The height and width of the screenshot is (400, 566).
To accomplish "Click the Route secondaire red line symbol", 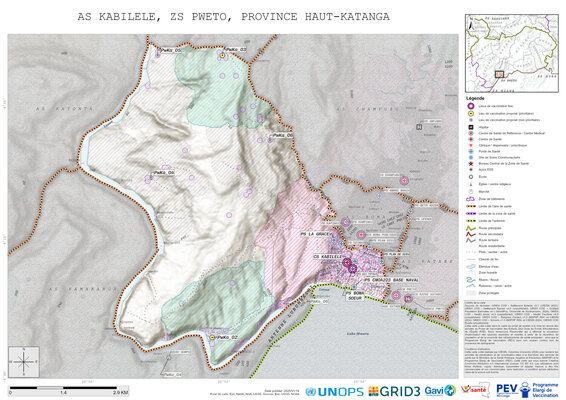I will click(471, 234).
